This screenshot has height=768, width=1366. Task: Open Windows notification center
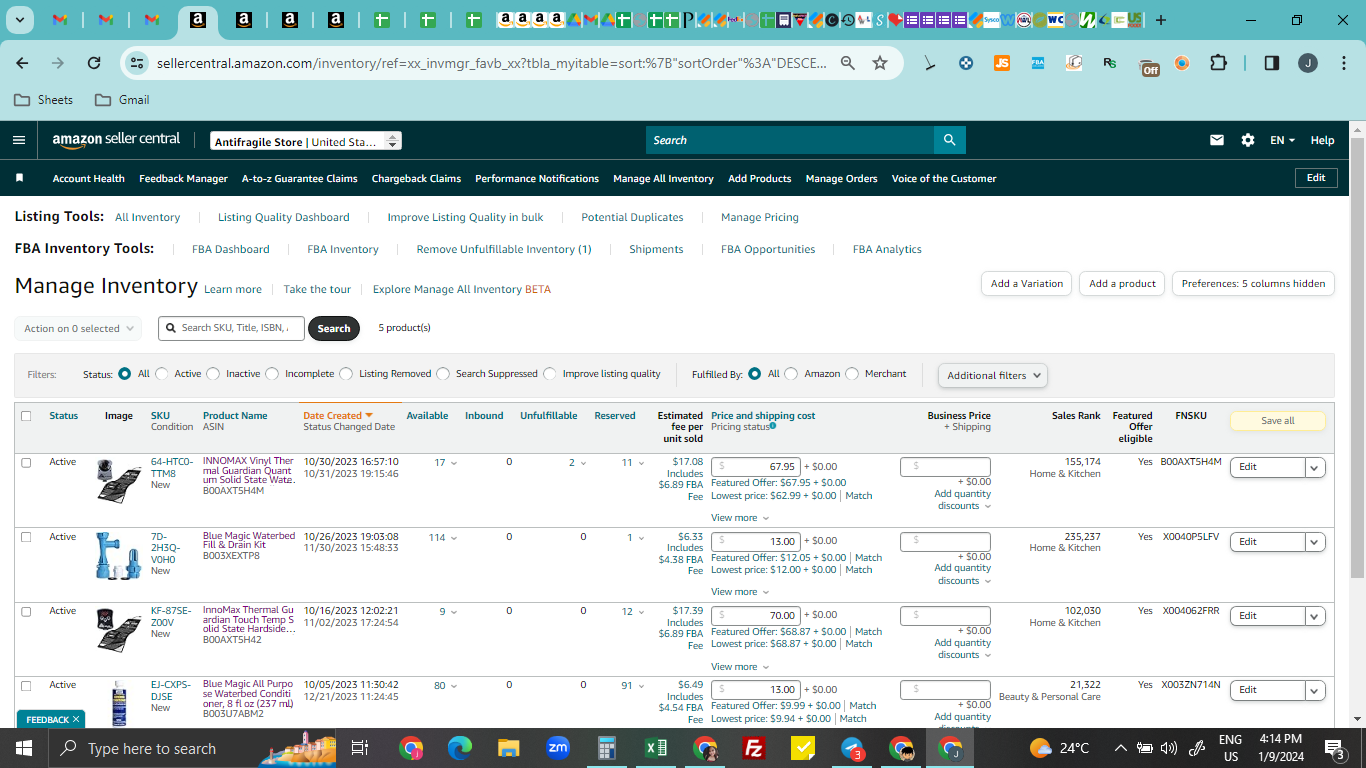(1334, 748)
